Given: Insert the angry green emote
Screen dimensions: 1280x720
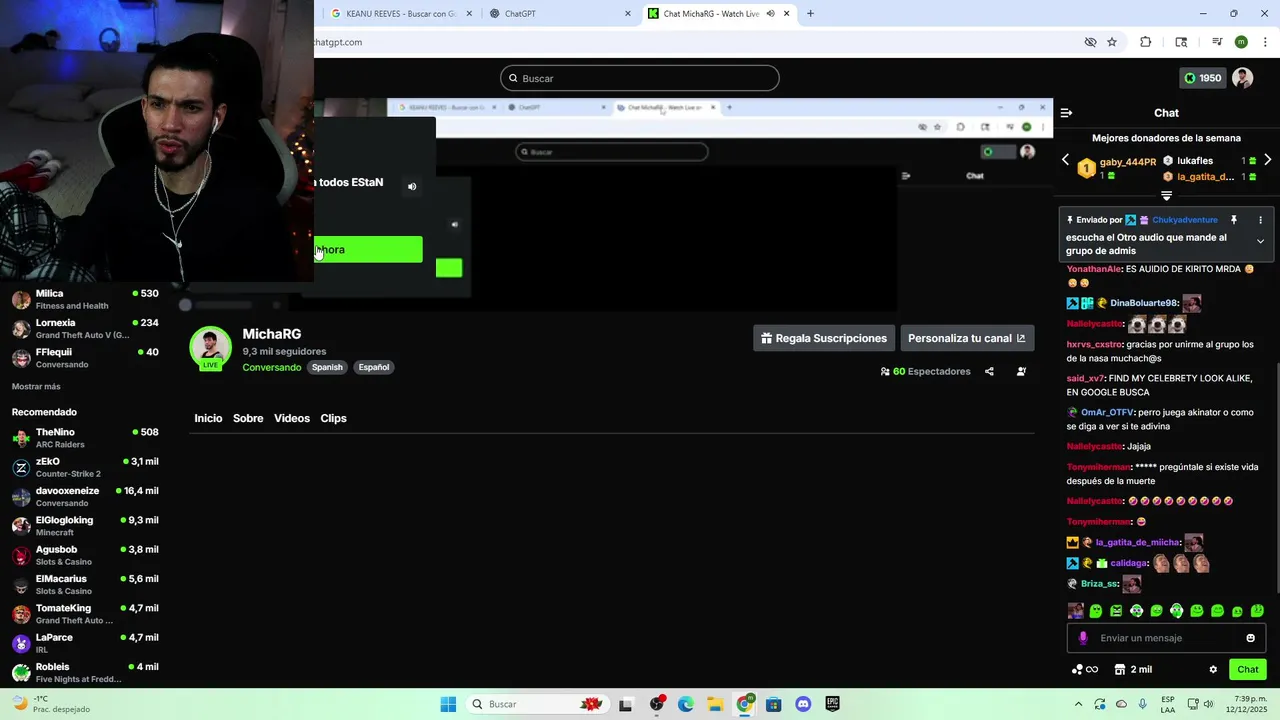Looking at the screenshot, I should point(1116,611).
